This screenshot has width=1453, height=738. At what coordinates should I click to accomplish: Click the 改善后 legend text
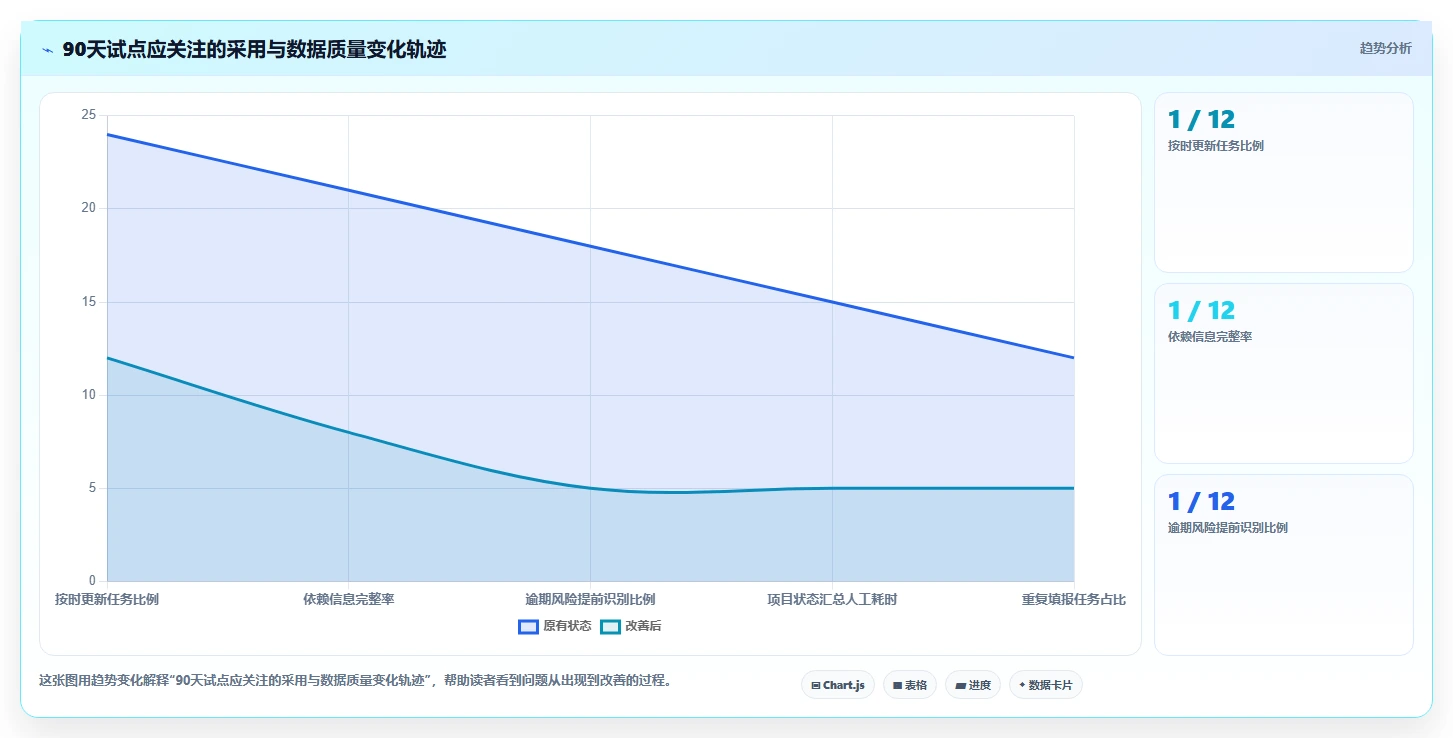coord(643,627)
